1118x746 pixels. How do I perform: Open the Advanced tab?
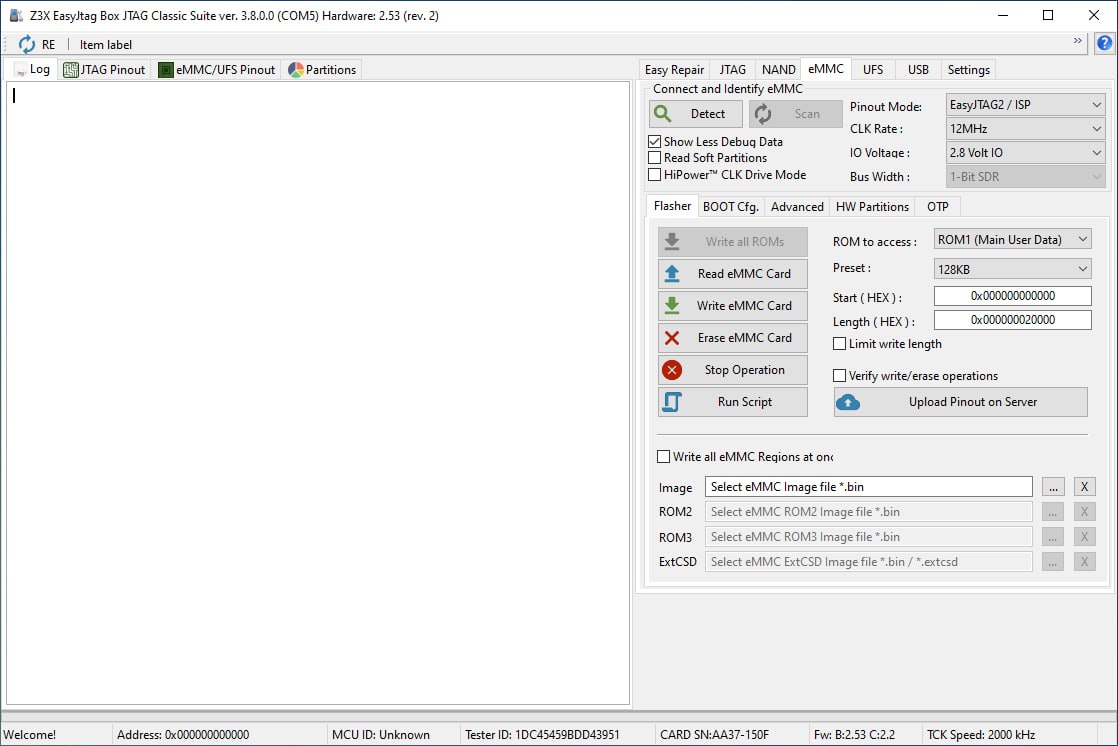[797, 207]
